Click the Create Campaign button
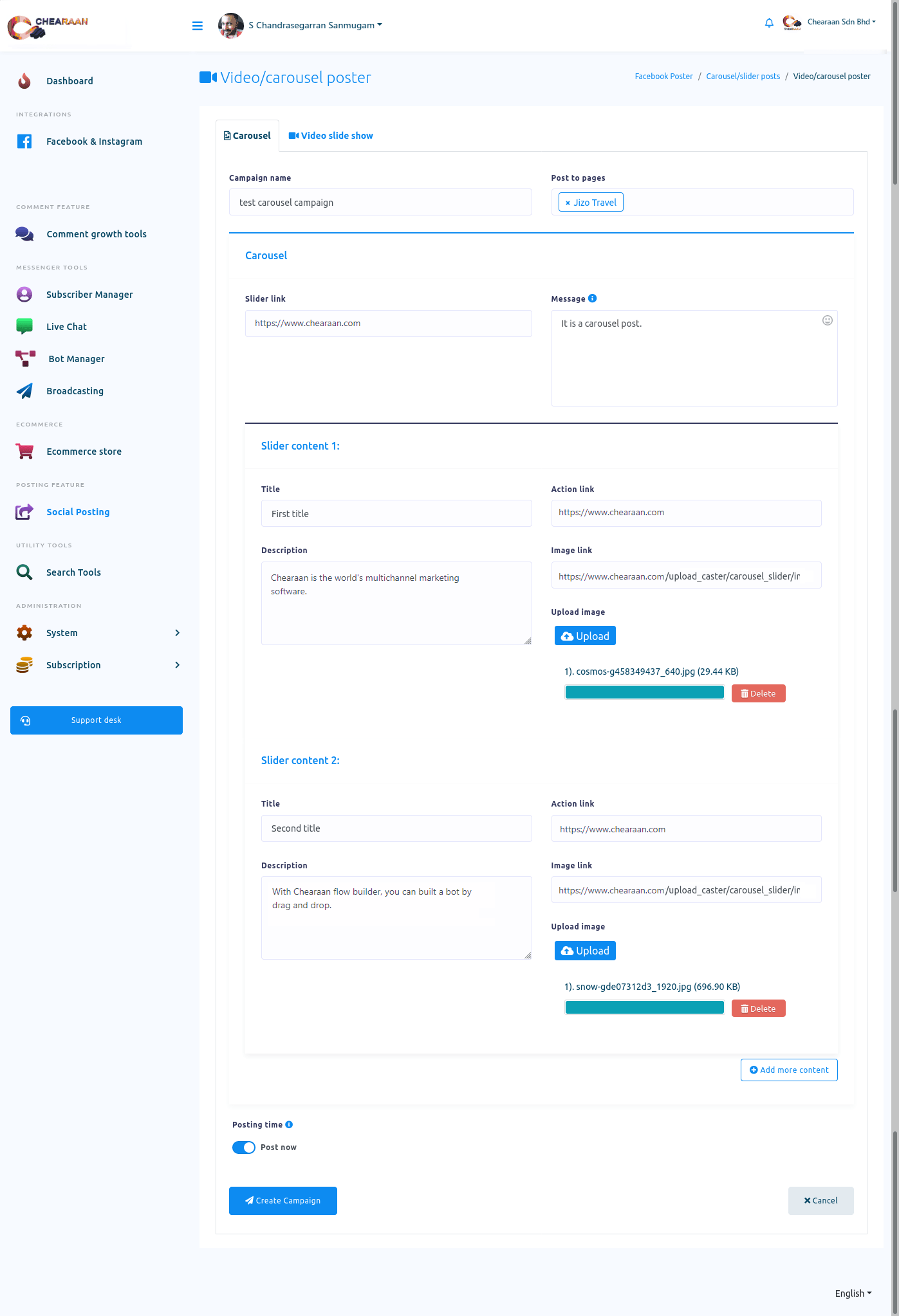This screenshot has width=899, height=1316. 283,1201
